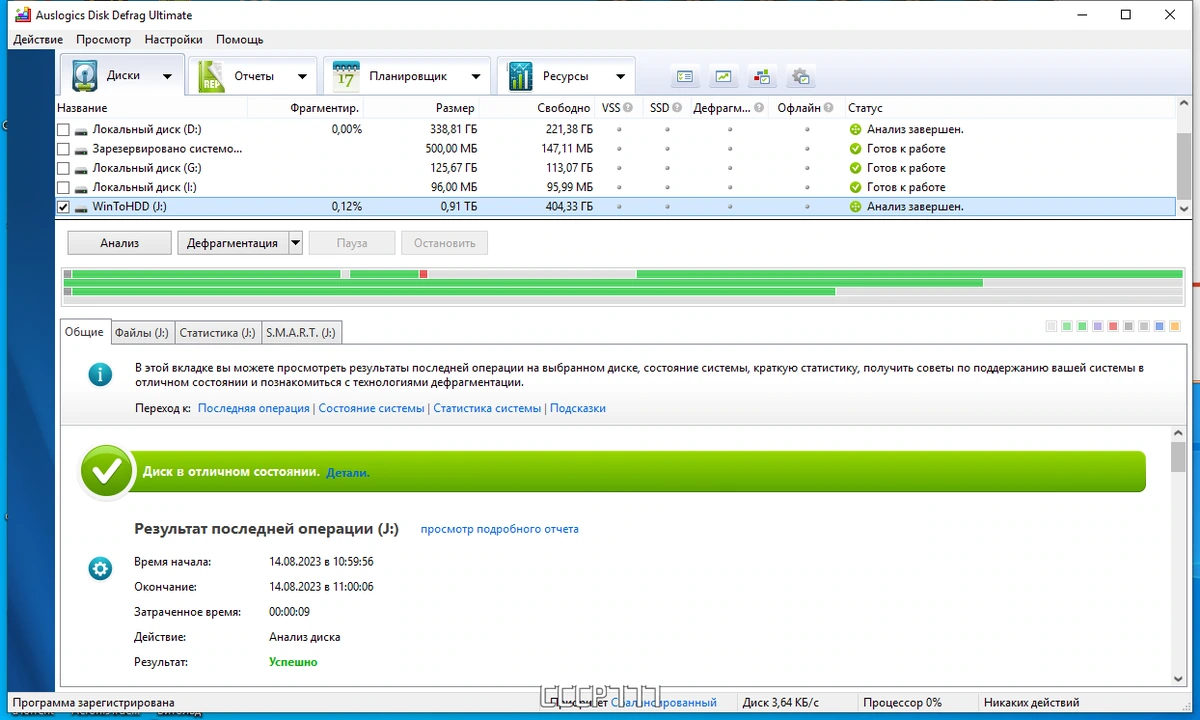1200x720 pixels.
Task: Click the help icon next to SSD
Action: [677, 108]
